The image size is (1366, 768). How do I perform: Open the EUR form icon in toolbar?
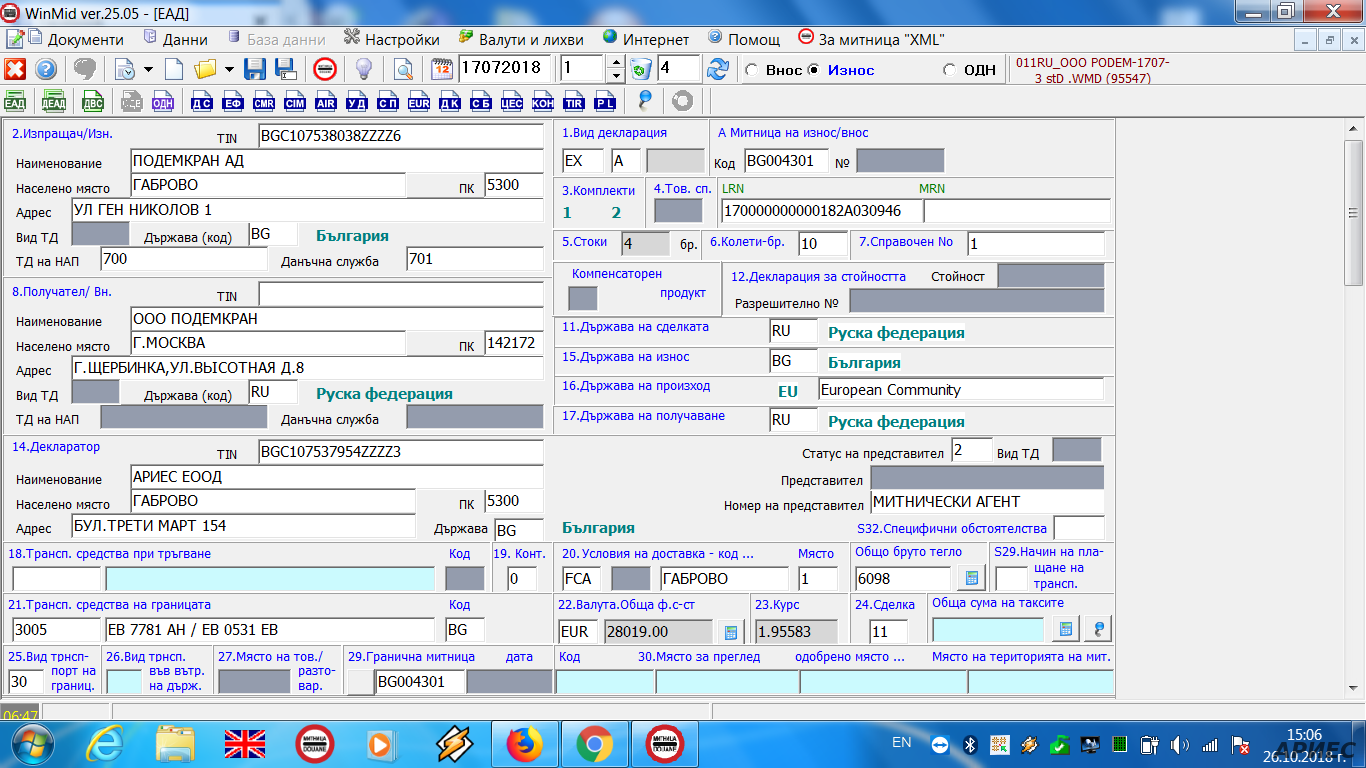pos(419,101)
